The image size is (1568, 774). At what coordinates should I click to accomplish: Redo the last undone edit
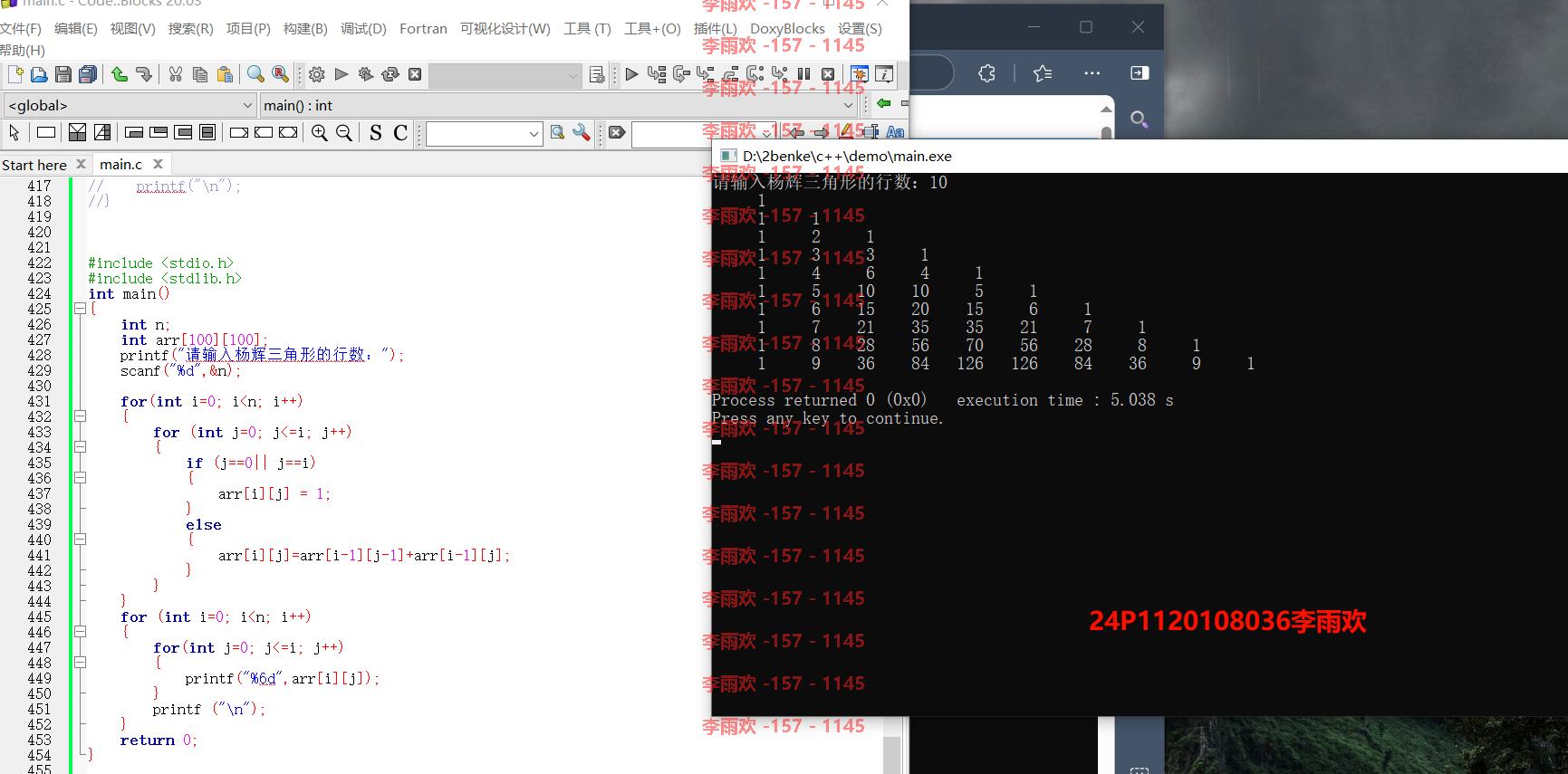pos(144,74)
